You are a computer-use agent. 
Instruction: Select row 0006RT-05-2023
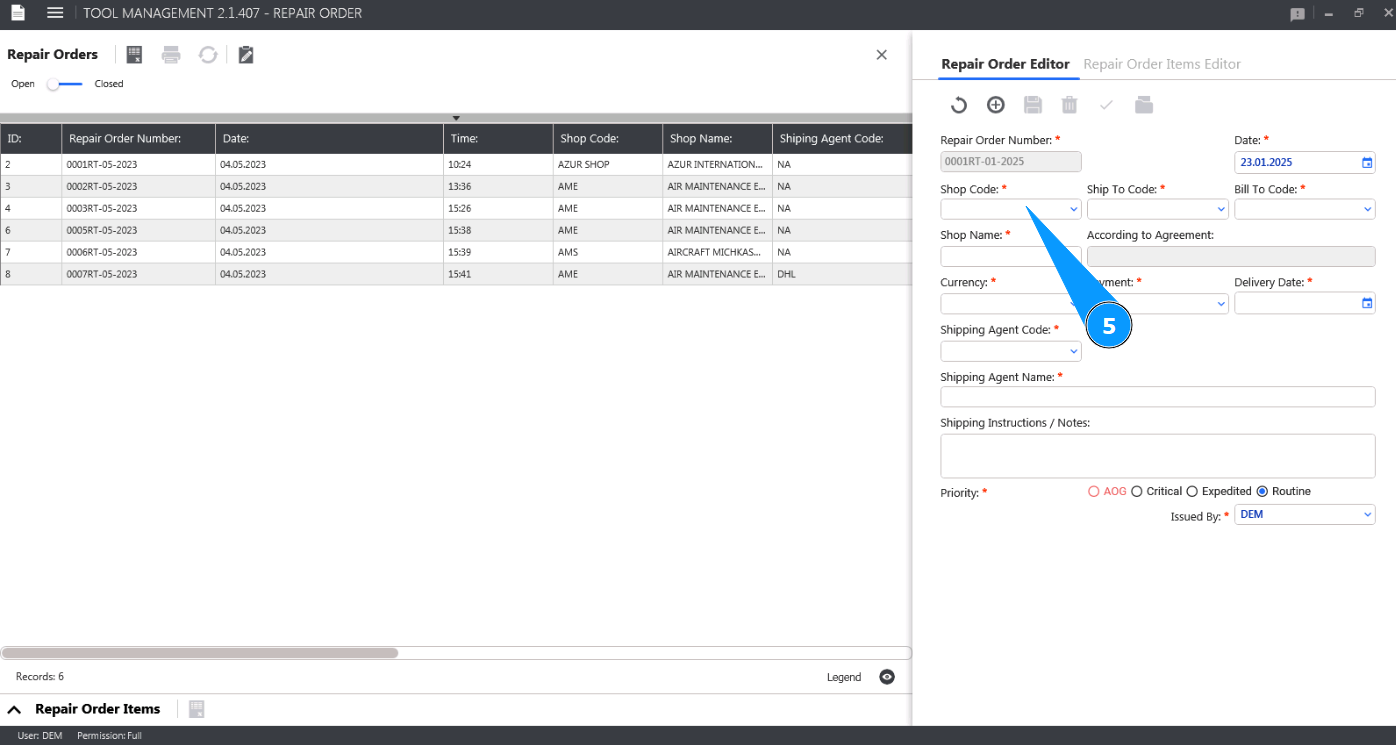pos(456,253)
